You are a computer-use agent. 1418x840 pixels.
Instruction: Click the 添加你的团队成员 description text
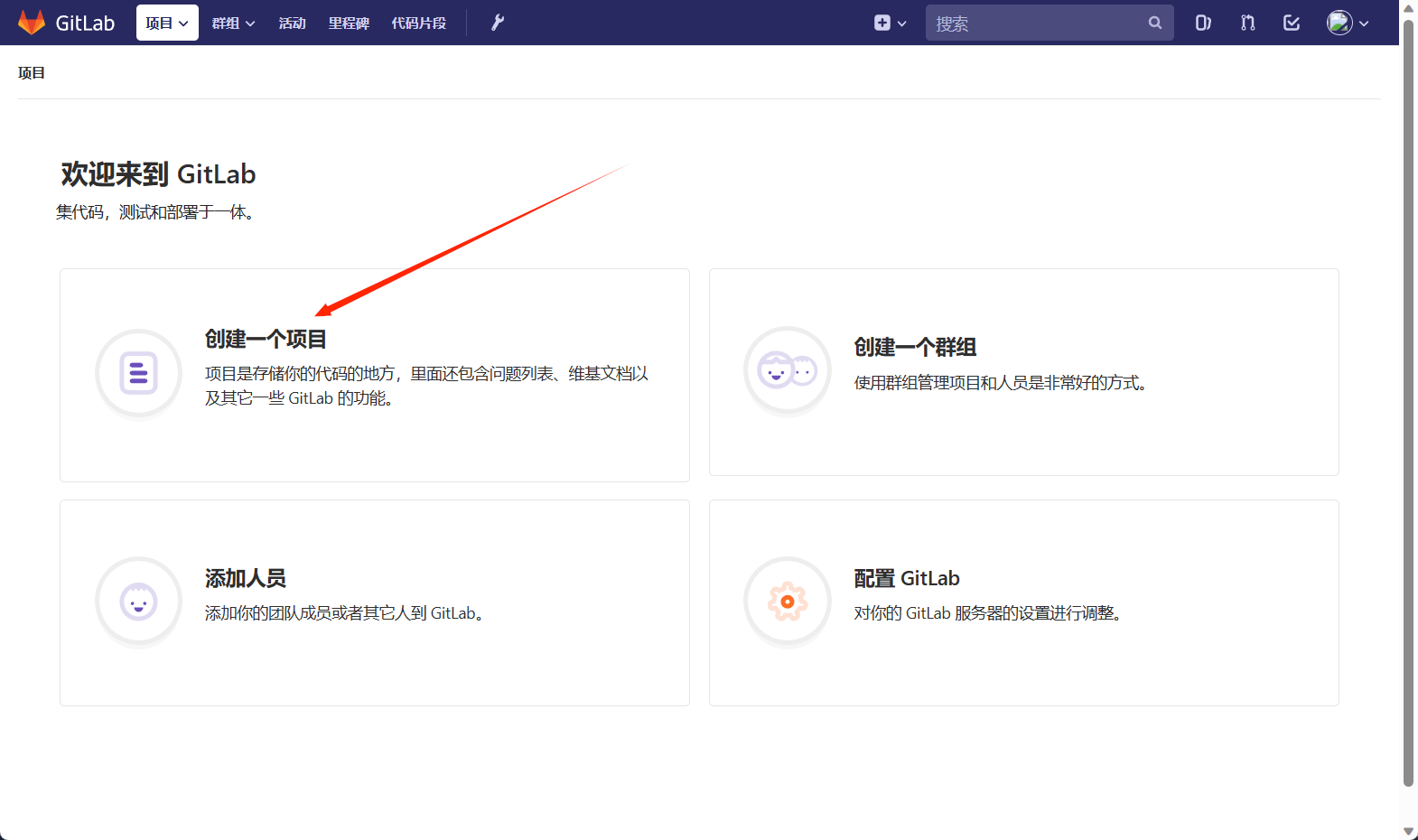[344, 613]
